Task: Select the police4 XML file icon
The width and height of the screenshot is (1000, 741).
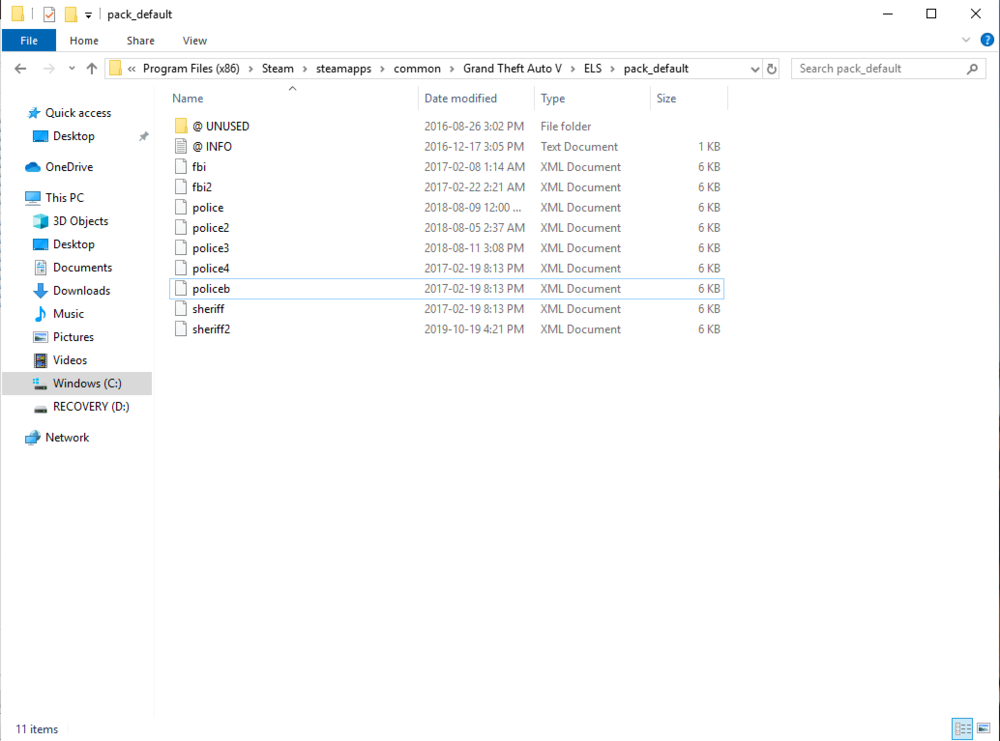Action: coord(181,268)
